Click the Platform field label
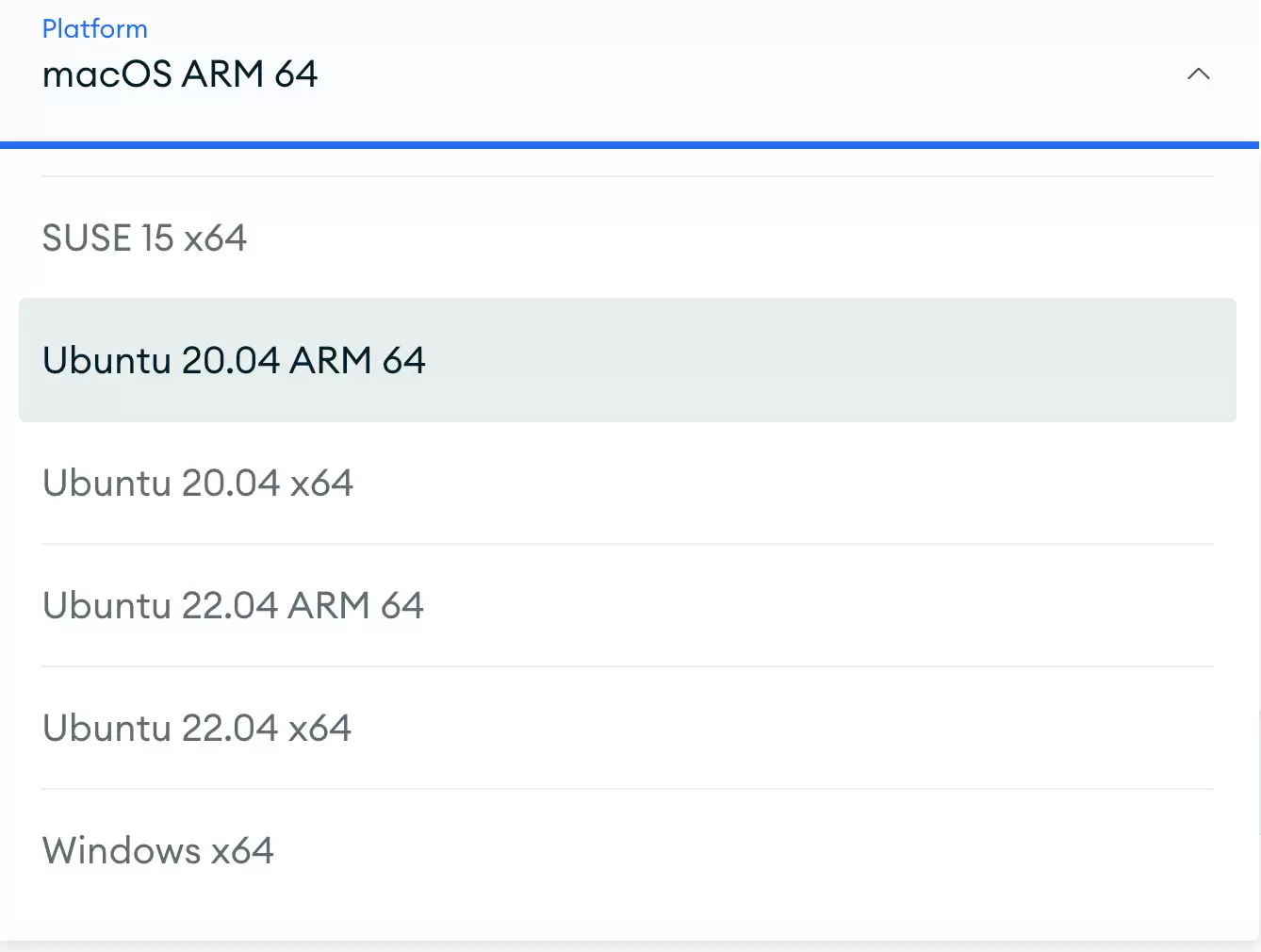This screenshot has width=1261, height=952. point(95,29)
